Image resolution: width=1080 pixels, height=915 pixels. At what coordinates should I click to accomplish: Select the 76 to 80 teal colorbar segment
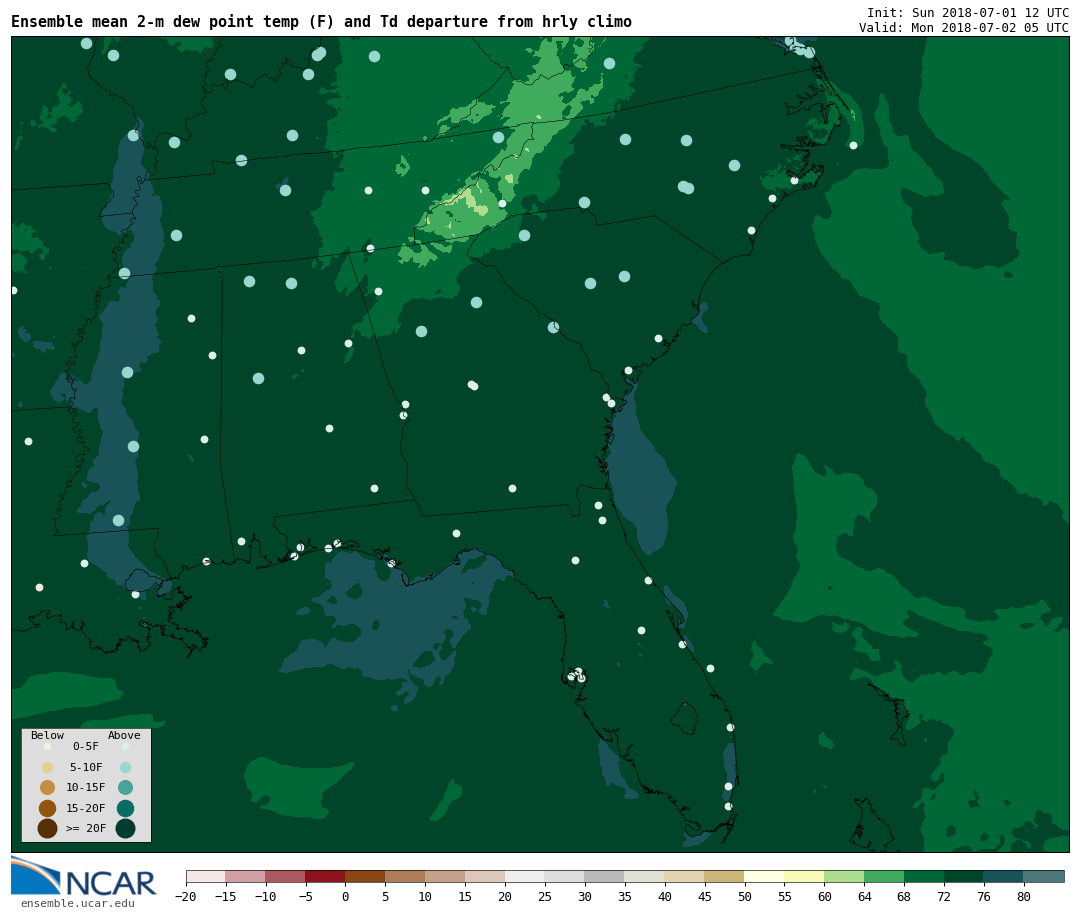pyautogui.click(x=1004, y=877)
